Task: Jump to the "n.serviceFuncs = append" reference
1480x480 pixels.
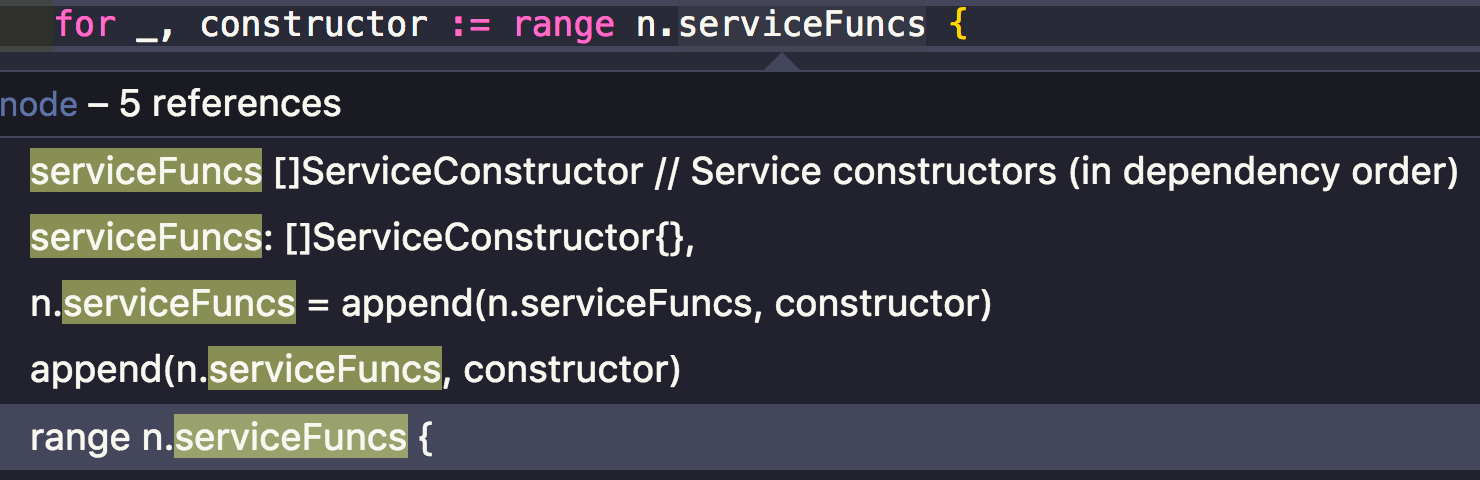Action: tap(510, 304)
